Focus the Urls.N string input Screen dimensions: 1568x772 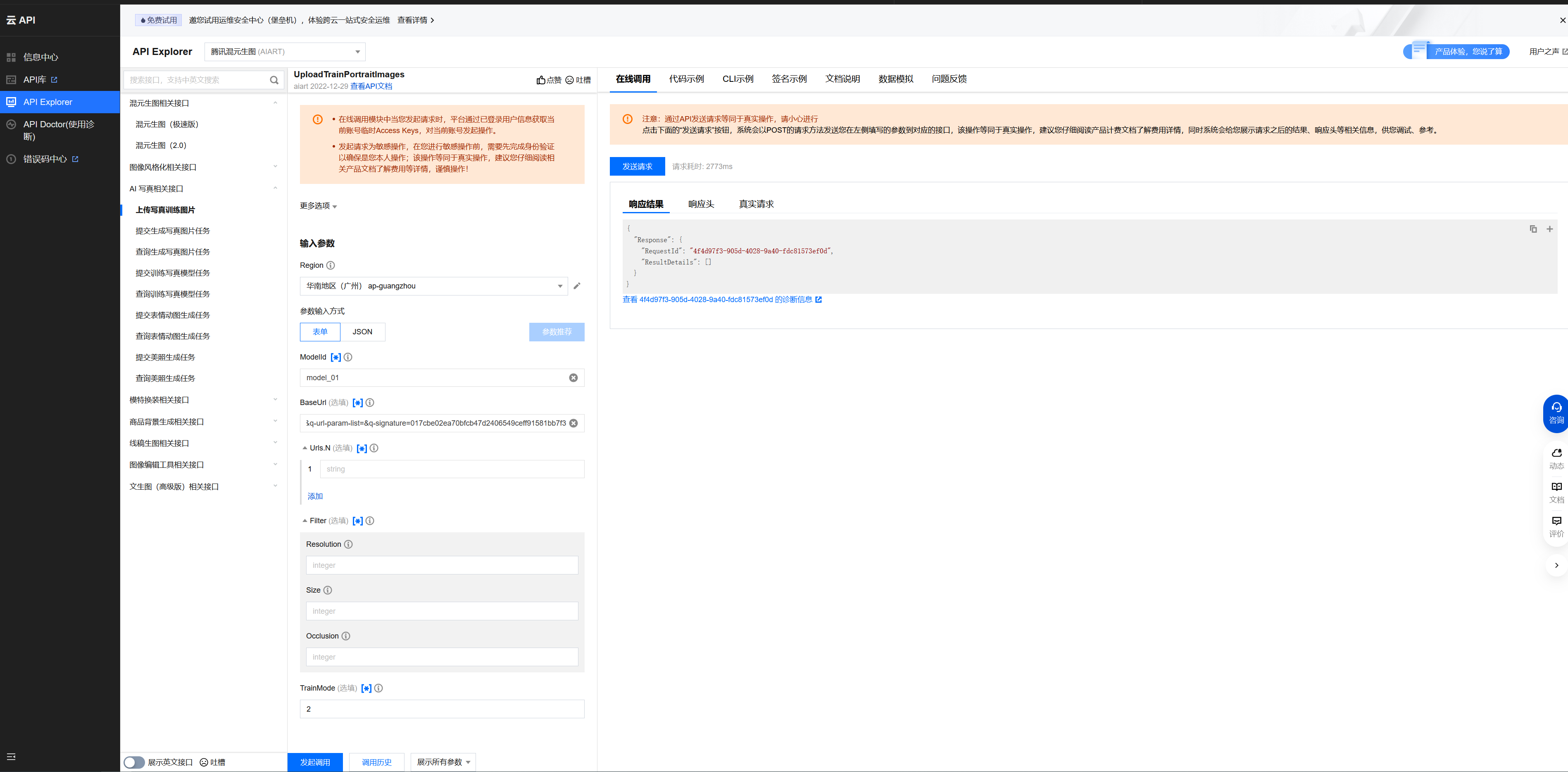(x=452, y=469)
